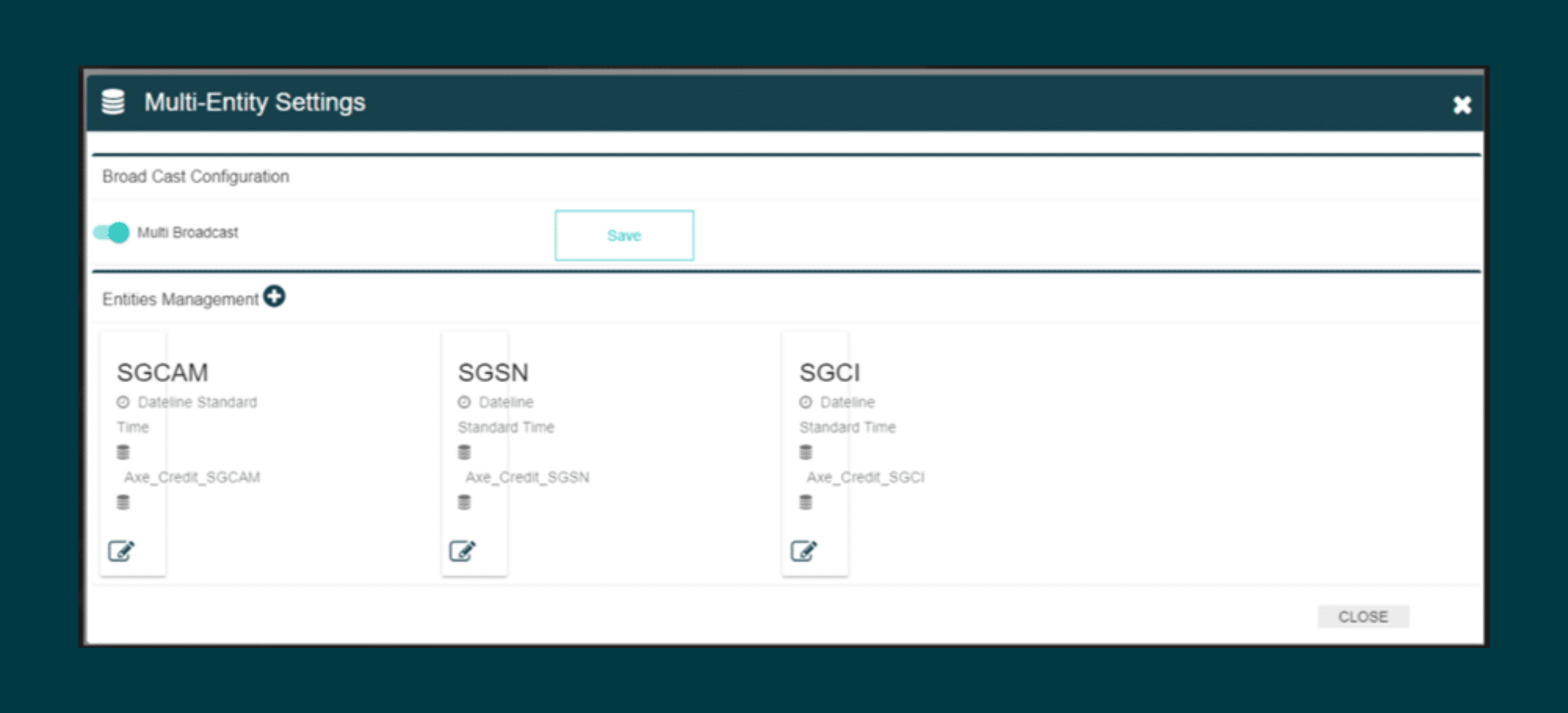Click database icon above Axe_Credit_SGCAM
1568x713 pixels.
(123, 452)
